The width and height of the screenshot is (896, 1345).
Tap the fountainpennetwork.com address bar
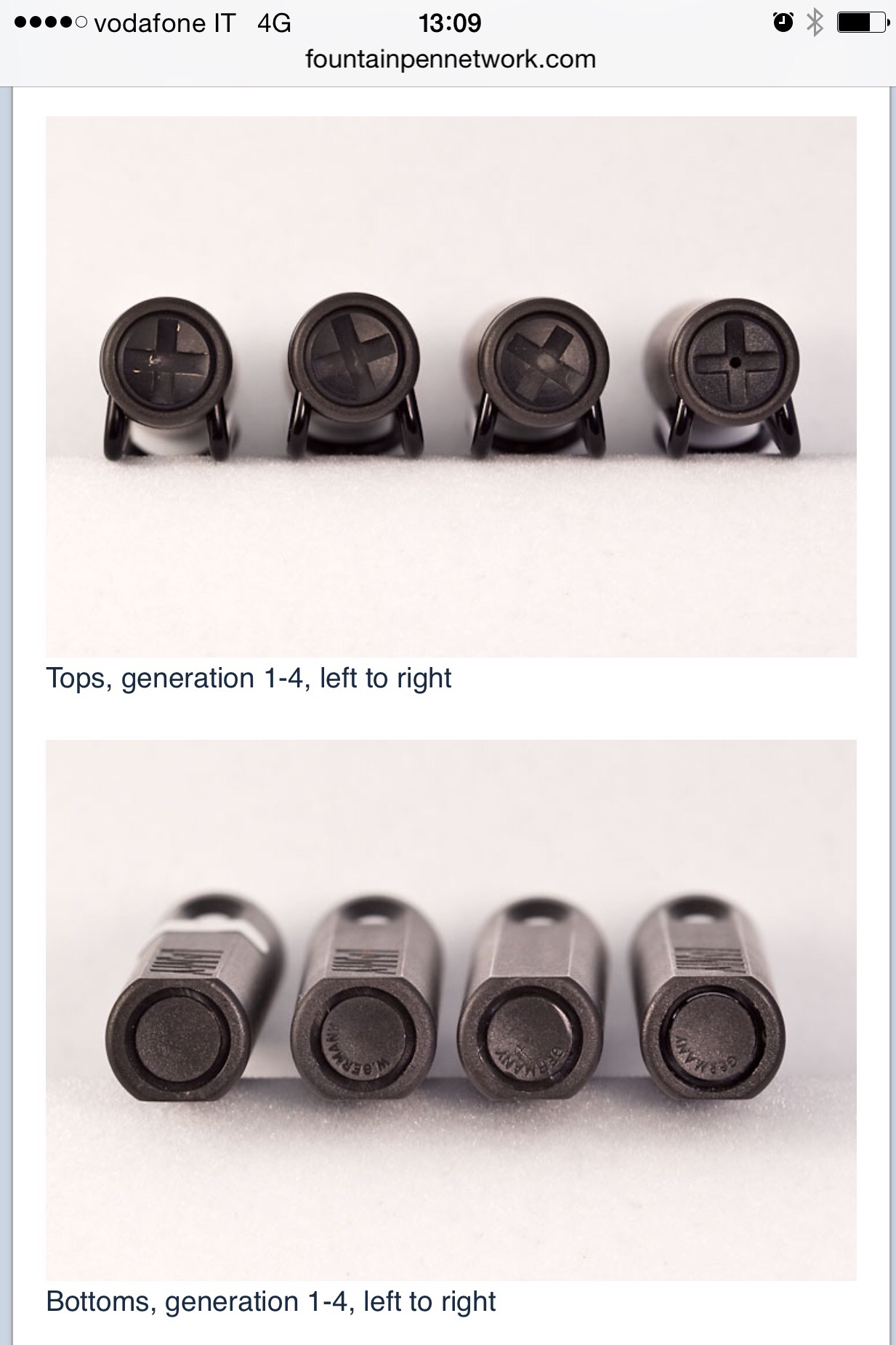(450, 59)
